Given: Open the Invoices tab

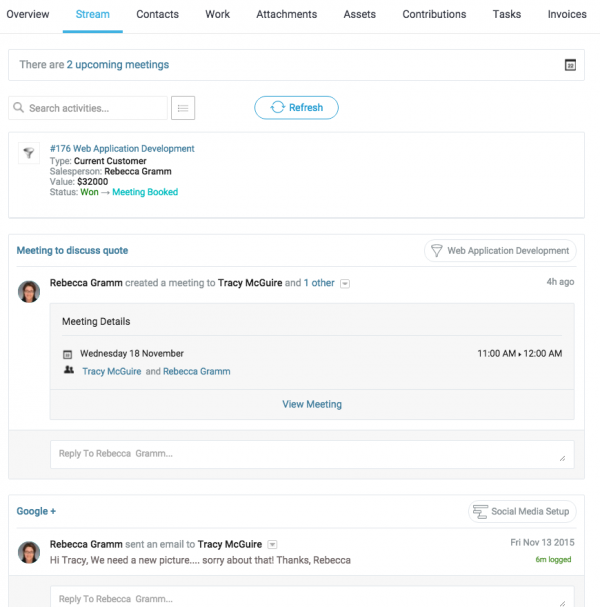Looking at the screenshot, I should coord(567,15).
